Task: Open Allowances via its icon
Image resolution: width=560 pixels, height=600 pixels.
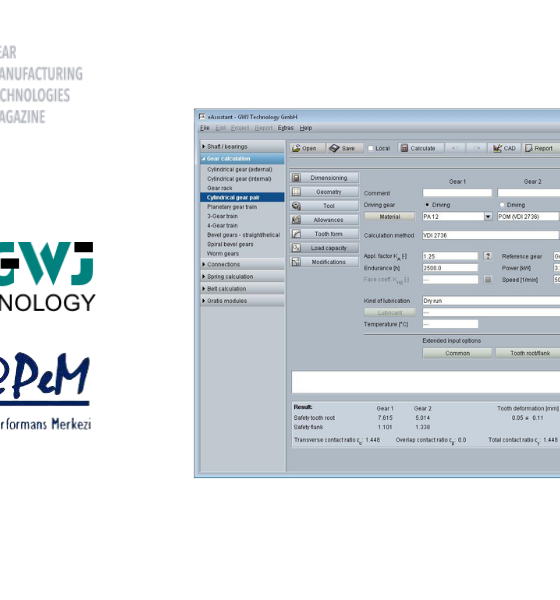Action: [x=296, y=220]
